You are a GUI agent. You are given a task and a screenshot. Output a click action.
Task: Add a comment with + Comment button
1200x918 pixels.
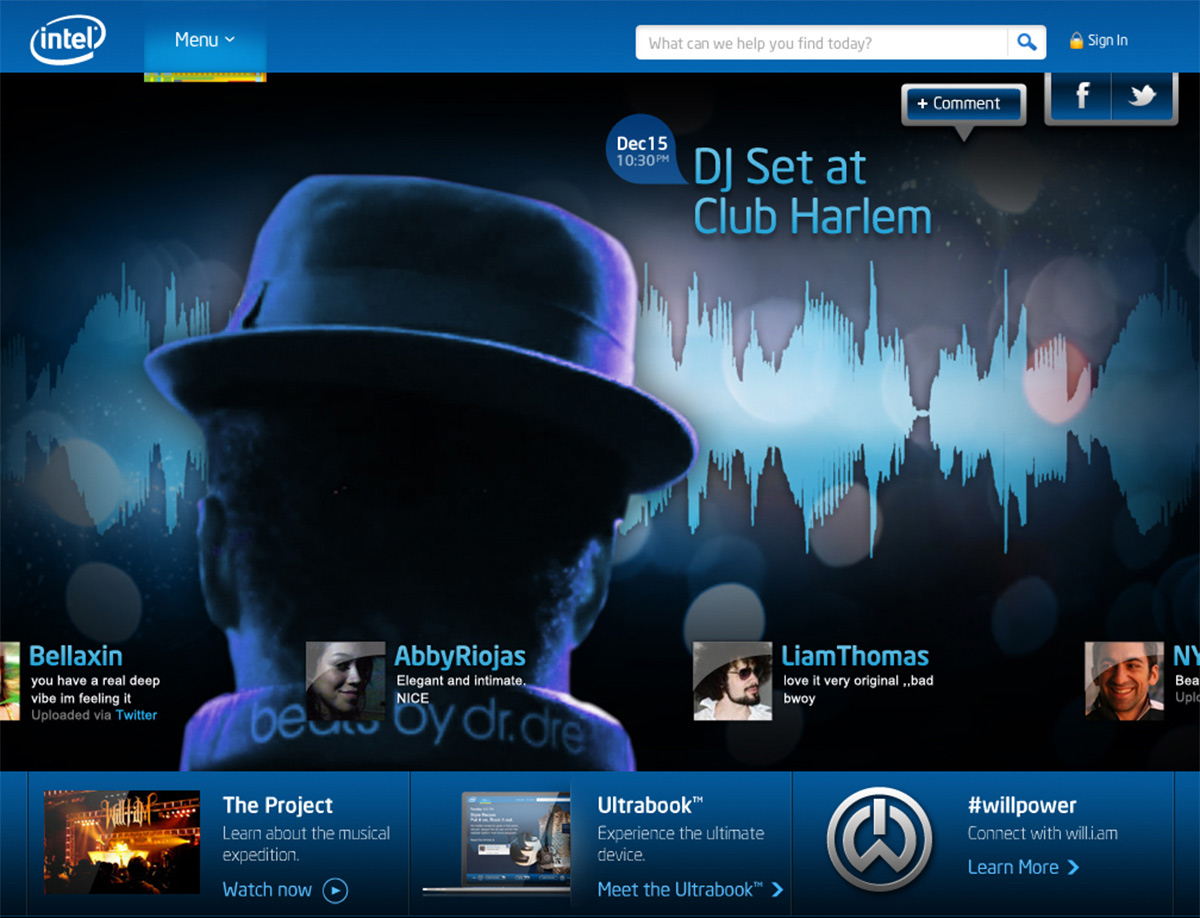point(964,103)
